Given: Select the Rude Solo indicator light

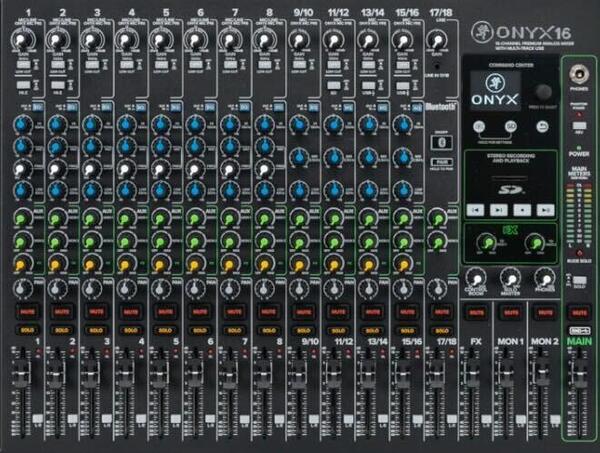Looking at the screenshot, I should coord(579,253).
